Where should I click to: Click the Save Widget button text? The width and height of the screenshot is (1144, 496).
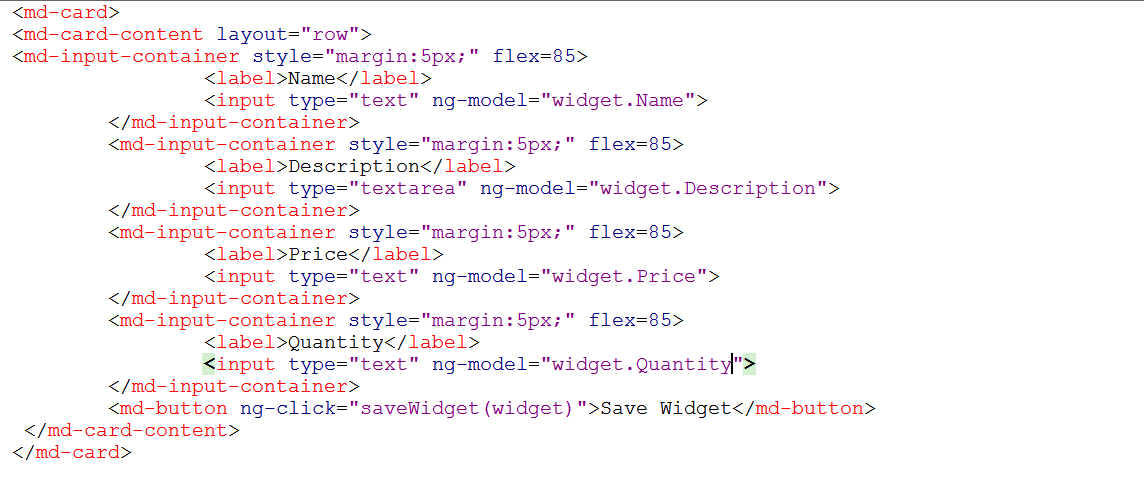point(665,408)
